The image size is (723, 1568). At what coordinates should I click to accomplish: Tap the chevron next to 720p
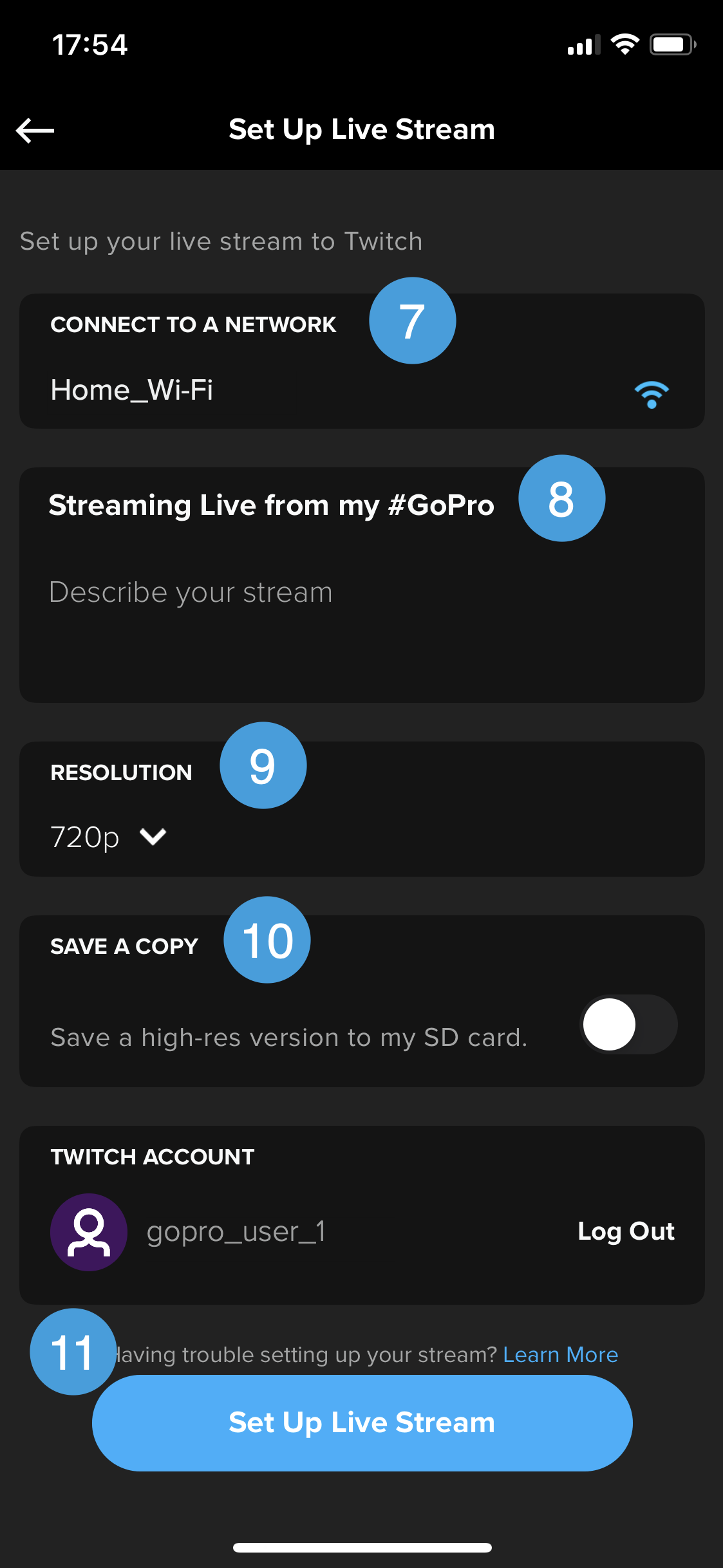[153, 837]
